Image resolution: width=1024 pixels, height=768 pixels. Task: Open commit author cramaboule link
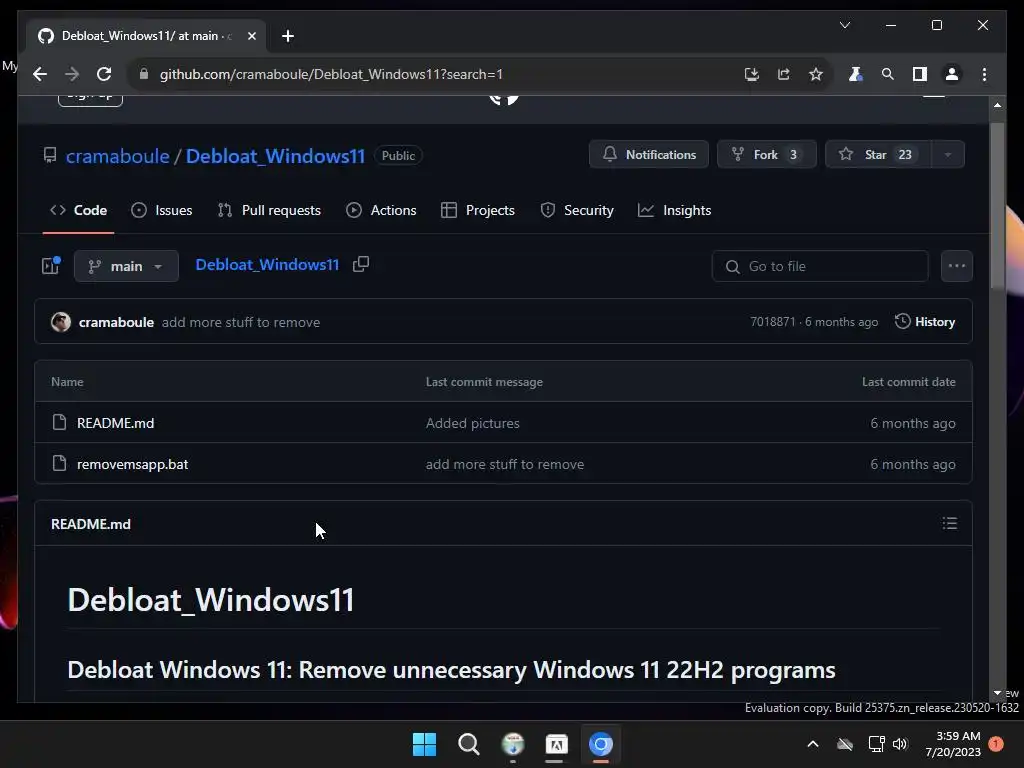(x=116, y=322)
